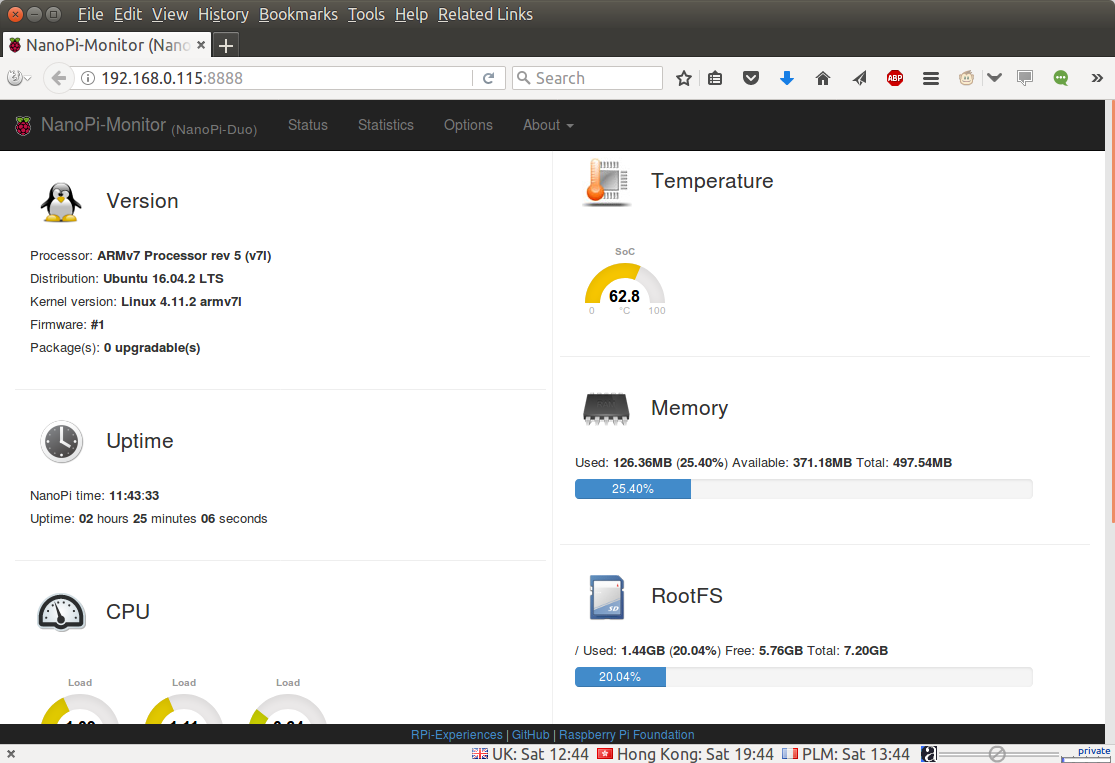
Task: Open the Edit menu
Action: pyautogui.click(x=128, y=14)
